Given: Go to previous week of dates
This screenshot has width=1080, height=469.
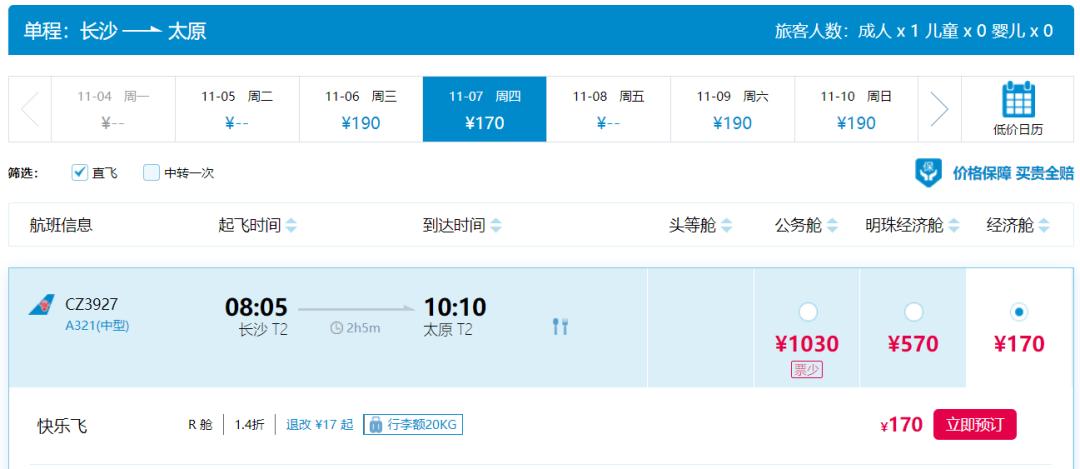Looking at the screenshot, I should pos(30,110).
